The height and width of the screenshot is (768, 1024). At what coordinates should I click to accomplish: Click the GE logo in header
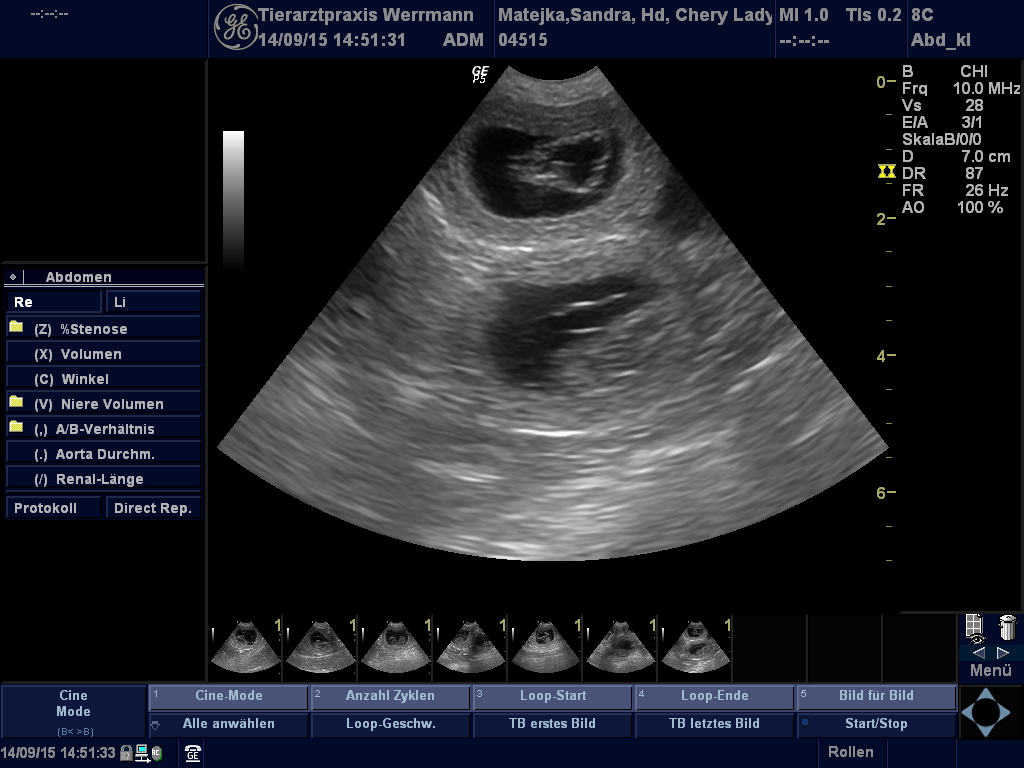coord(235,26)
